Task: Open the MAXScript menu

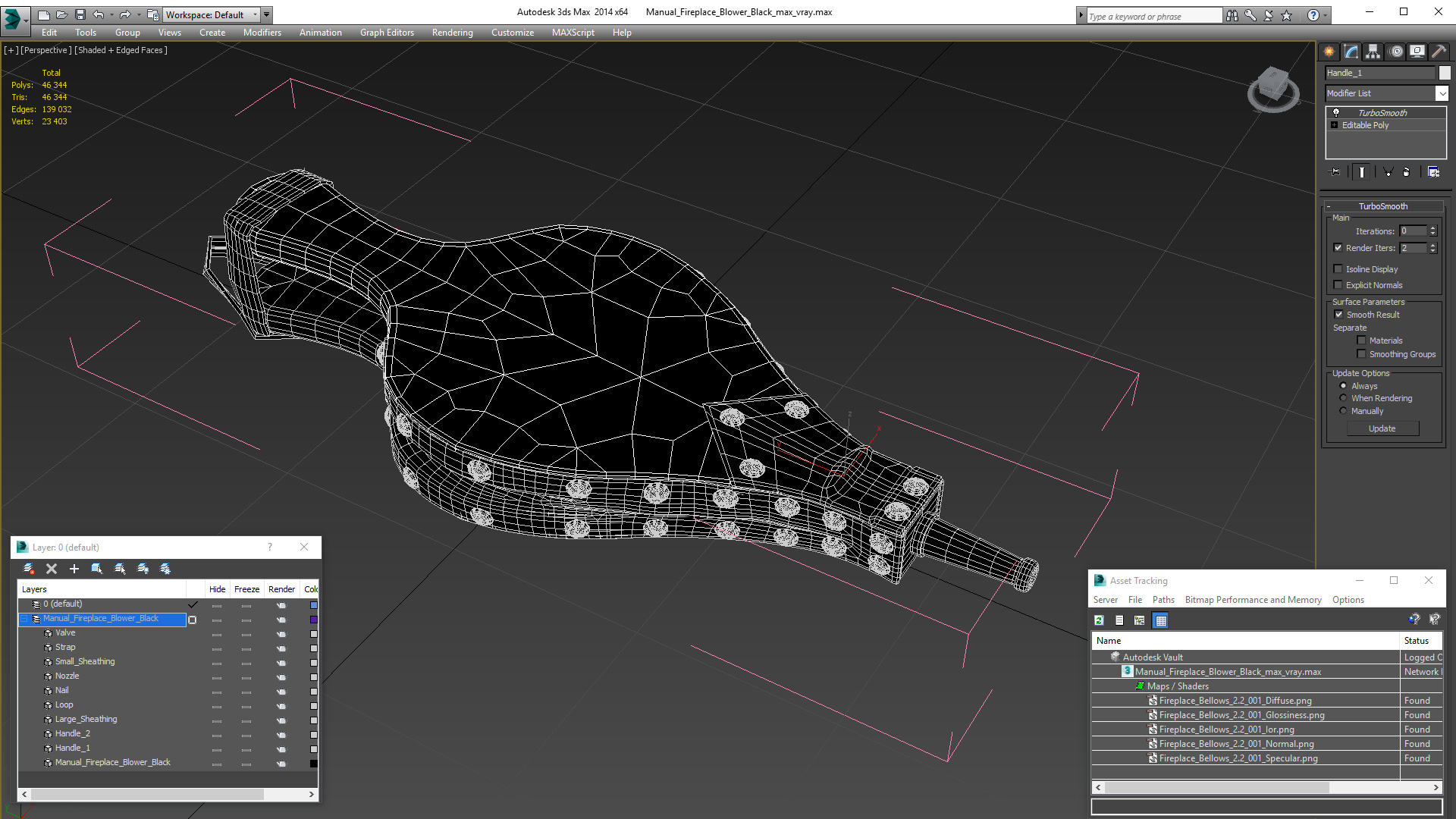Action: tap(573, 33)
